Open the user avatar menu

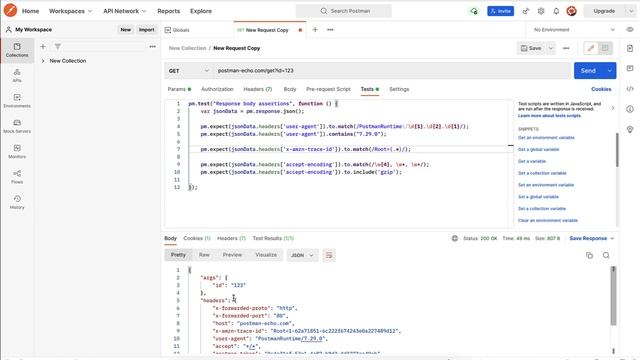[x=571, y=11]
